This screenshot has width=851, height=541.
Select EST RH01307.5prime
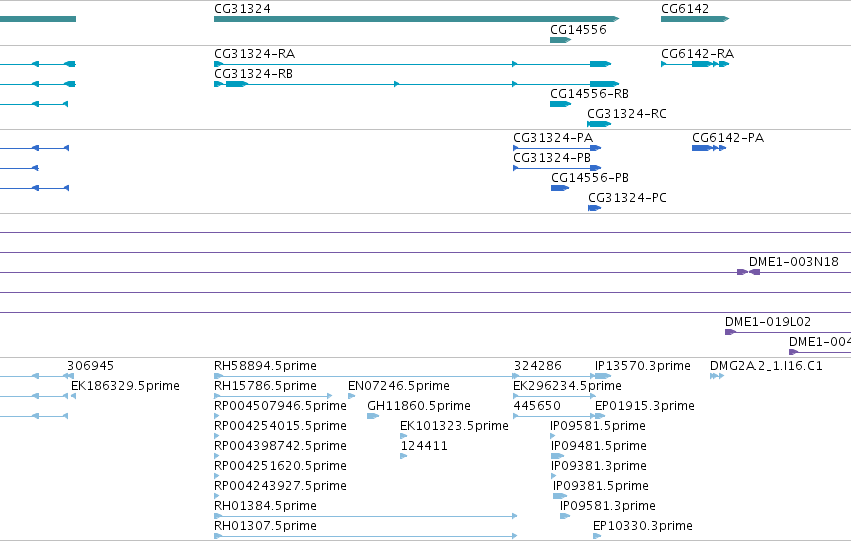coord(365,536)
